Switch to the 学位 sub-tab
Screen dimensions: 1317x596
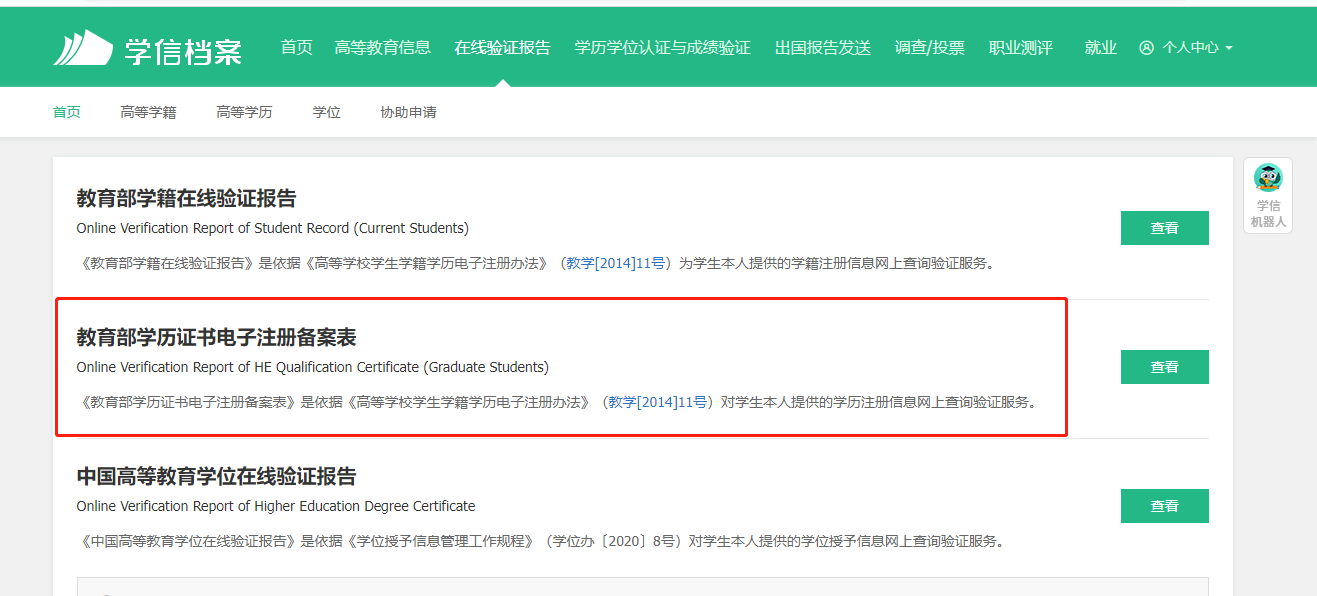click(326, 112)
